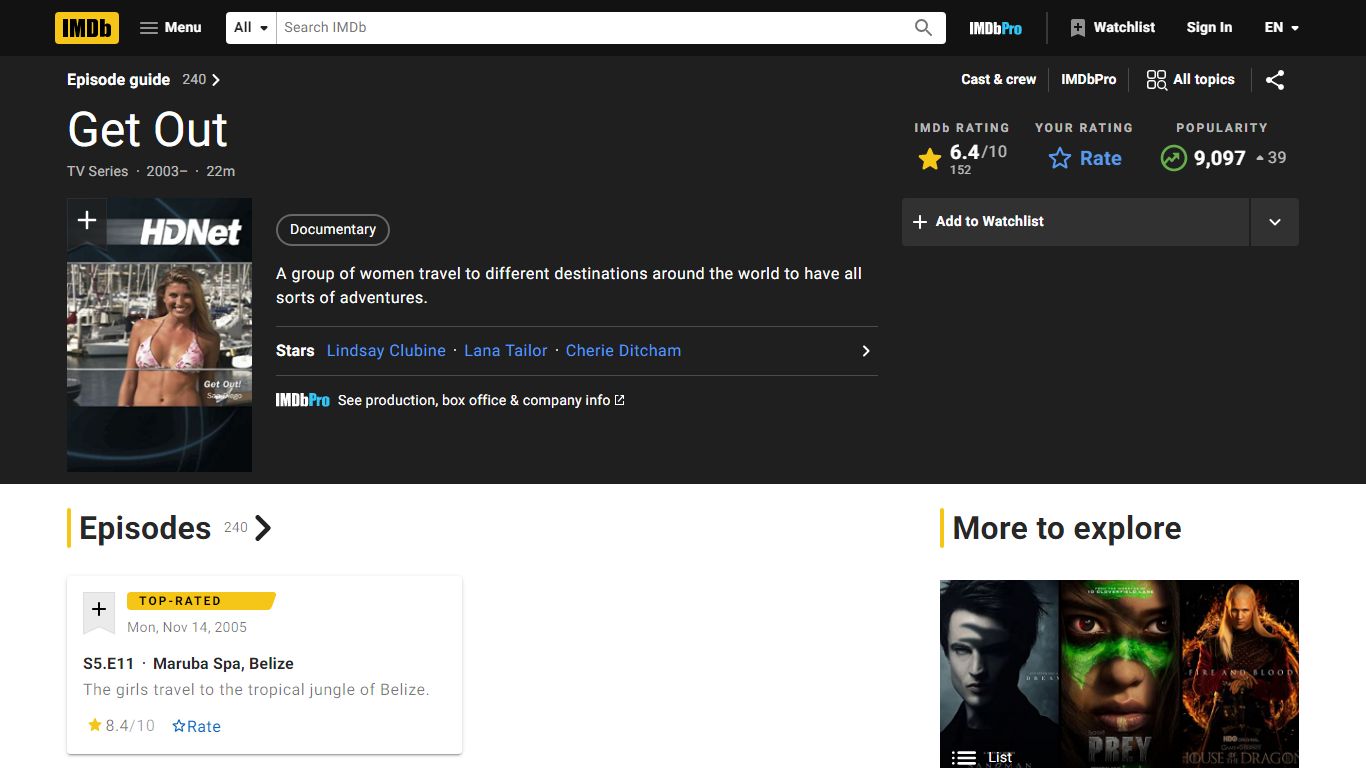Viewport: 1366px width, 768px height.
Task: Open Lindsay Clubine's page
Action: point(386,351)
